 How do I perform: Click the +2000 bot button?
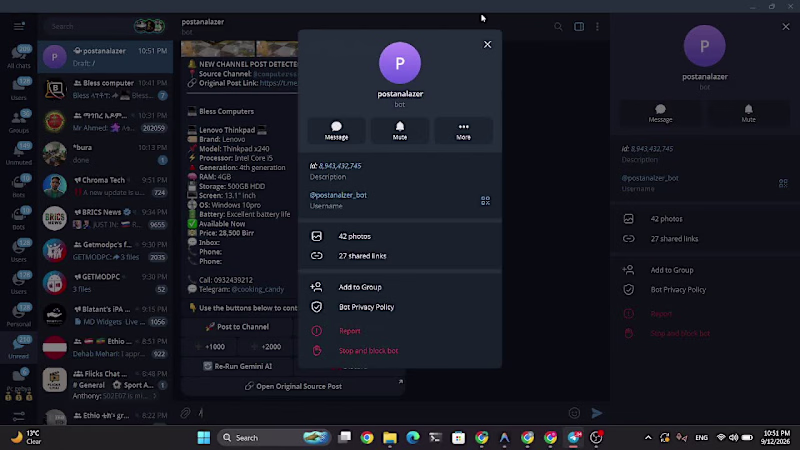[x=266, y=346]
